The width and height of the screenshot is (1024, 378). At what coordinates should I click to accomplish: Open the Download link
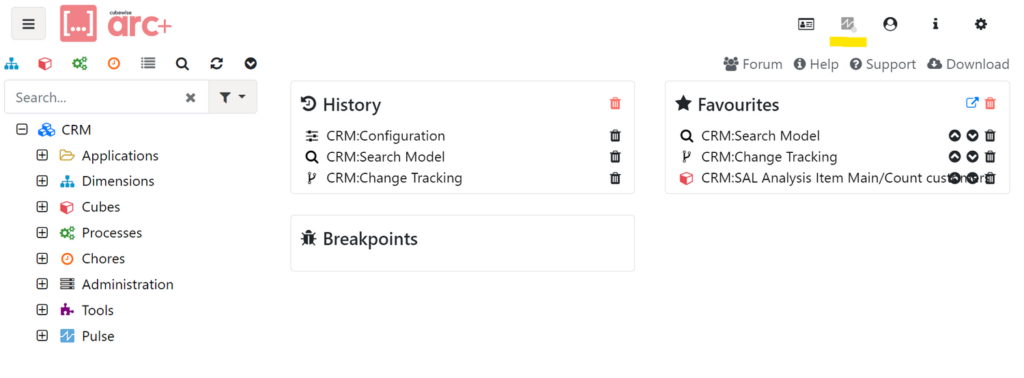(x=968, y=64)
